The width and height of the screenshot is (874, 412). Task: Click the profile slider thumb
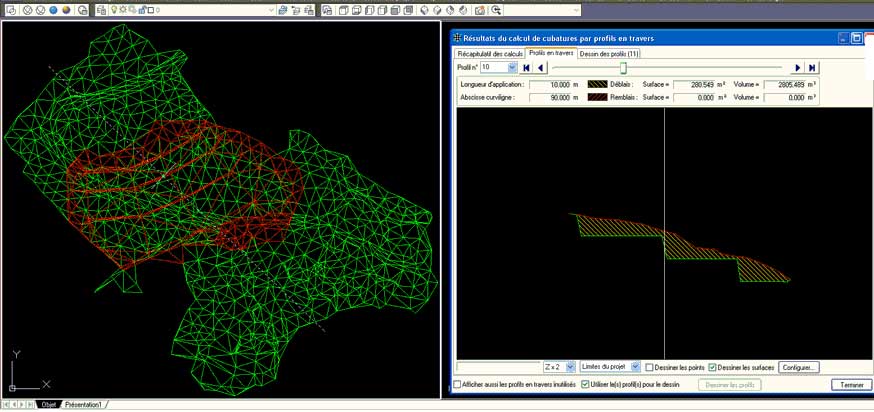point(624,67)
